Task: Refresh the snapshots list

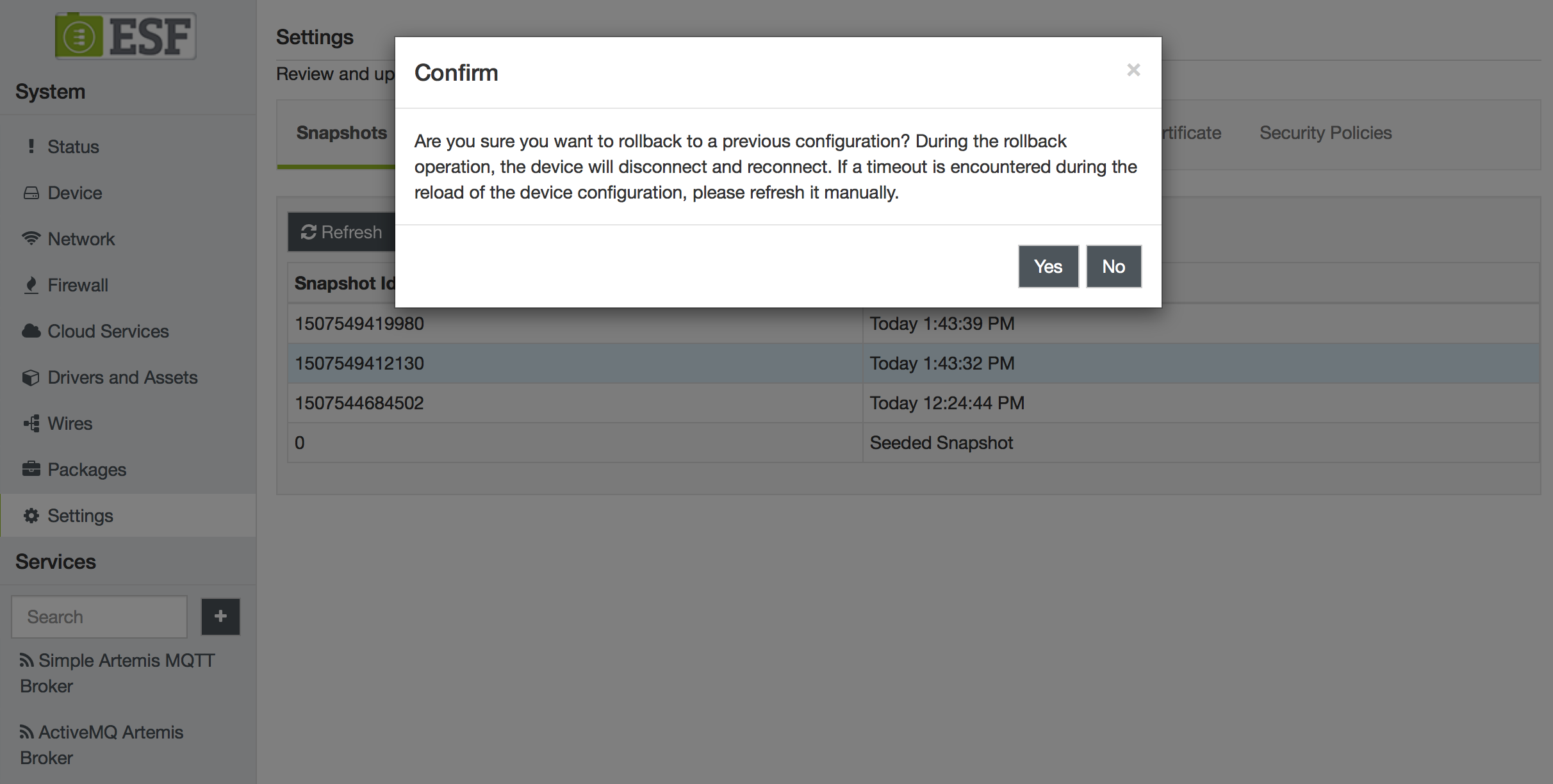Action: pyautogui.click(x=341, y=232)
